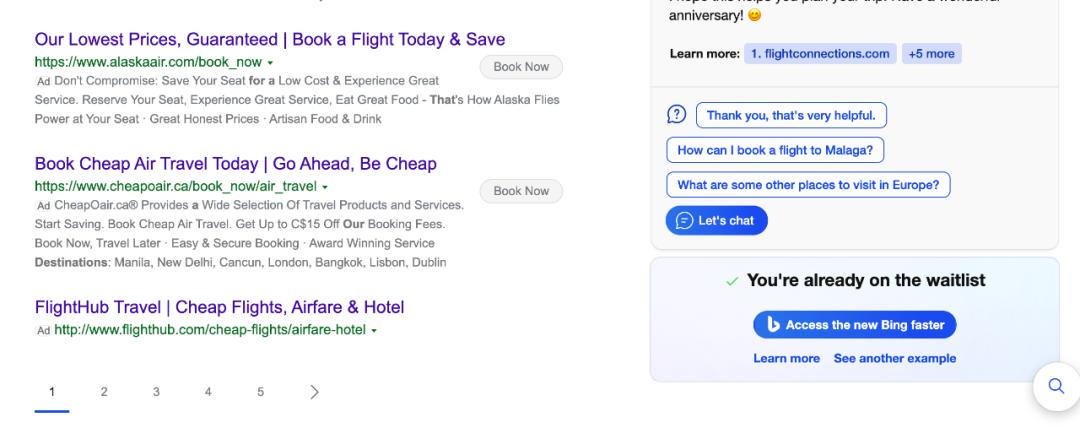
Task: Open FlightHub Travel cheap flights link
Action: 219,307
